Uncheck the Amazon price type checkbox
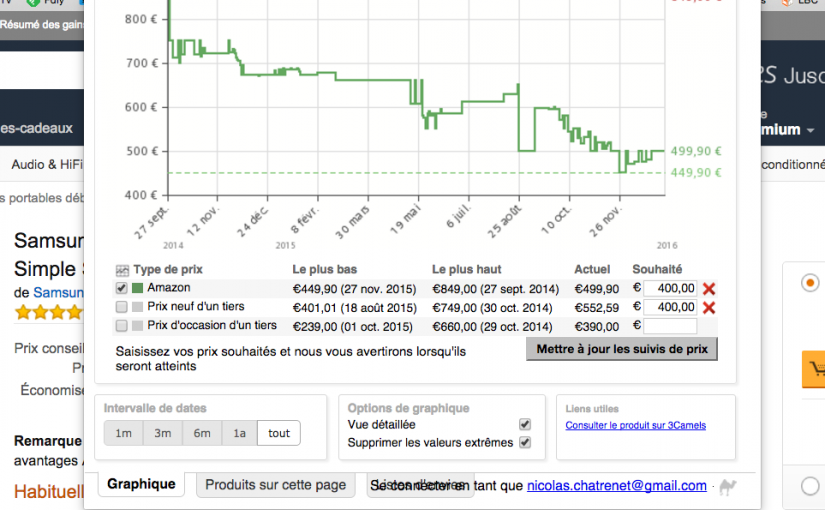Viewport: 825px width, 510px height. pyautogui.click(x=122, y=288)
